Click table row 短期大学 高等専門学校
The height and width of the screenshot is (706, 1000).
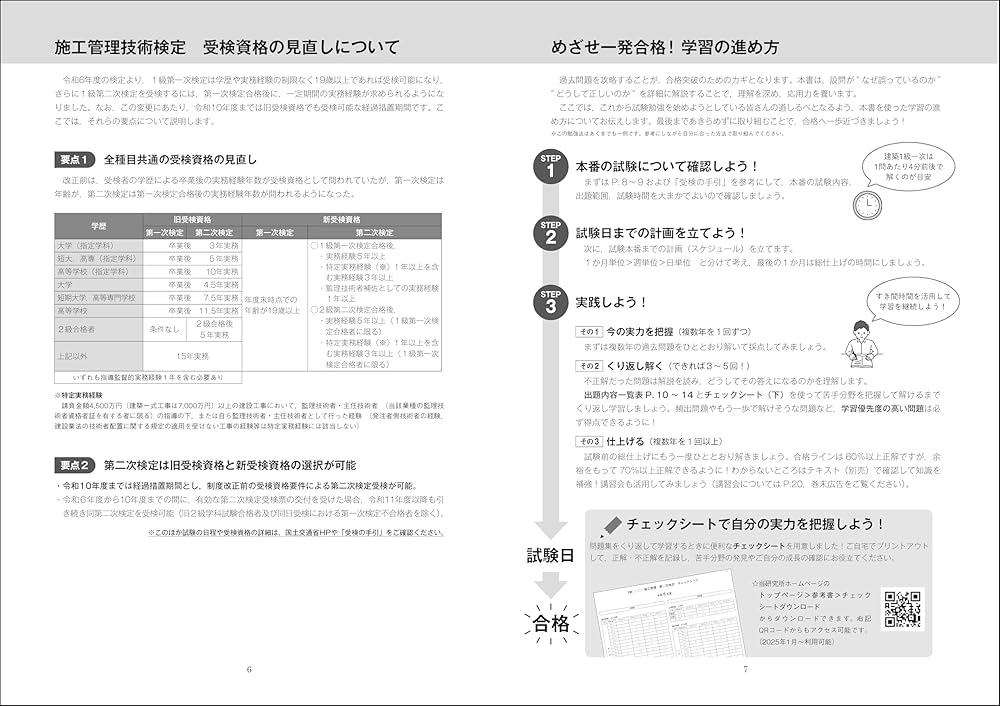click(148, 298)
